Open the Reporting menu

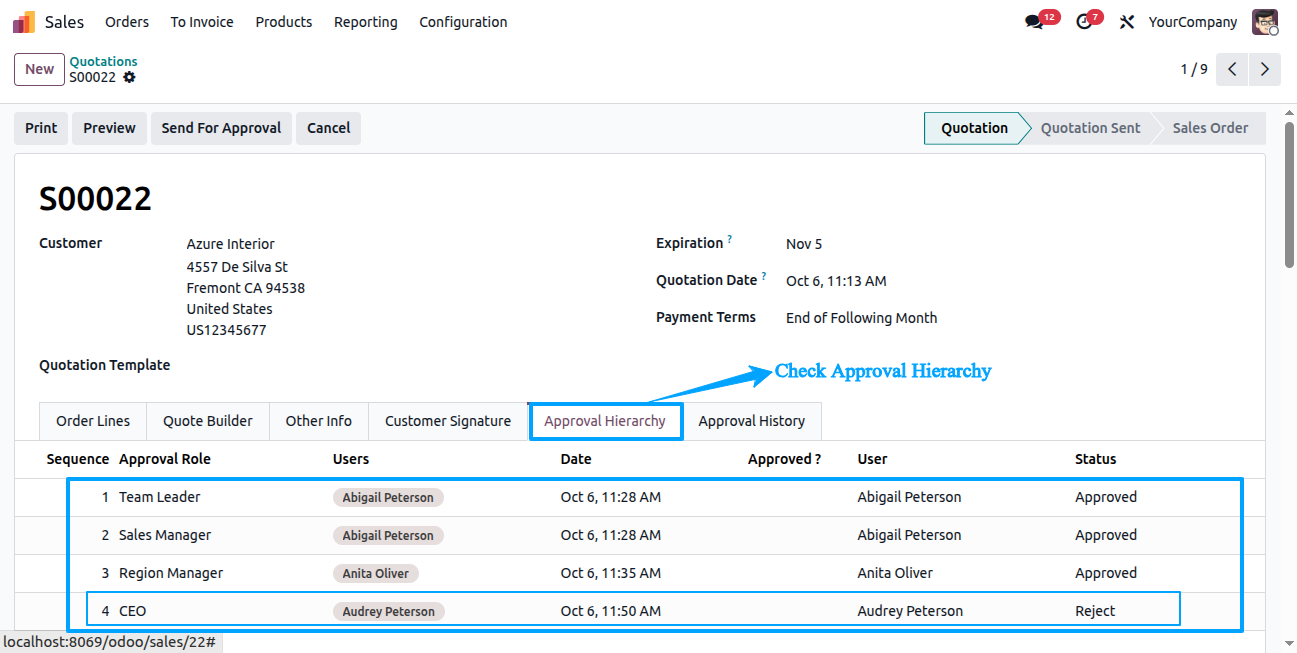365,22
